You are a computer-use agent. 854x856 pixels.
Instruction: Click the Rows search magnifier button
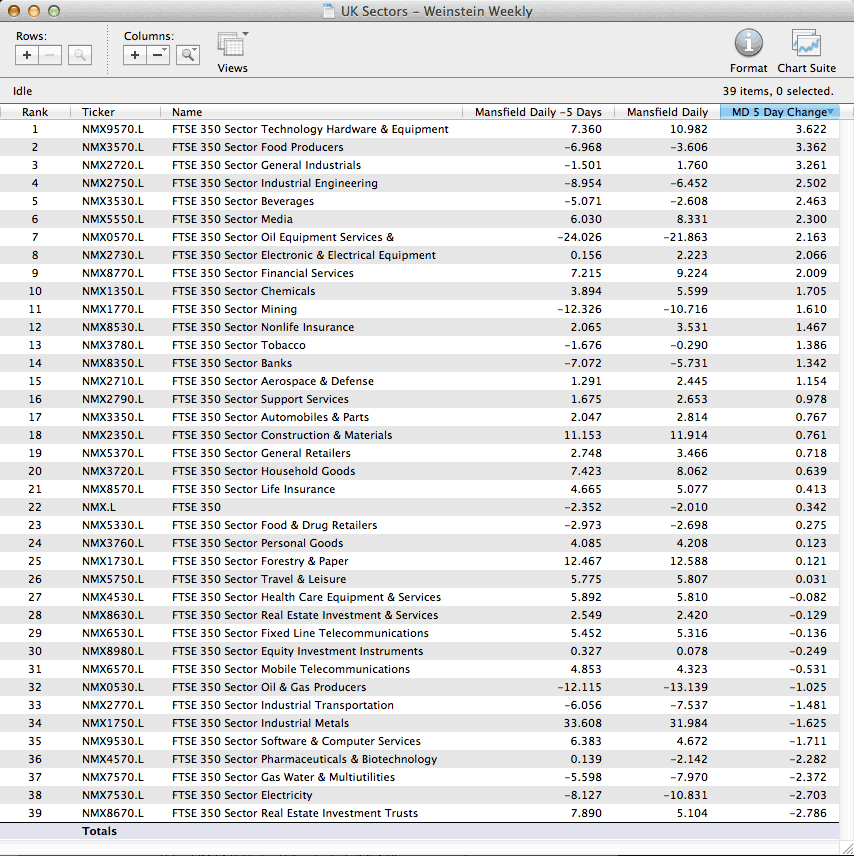[80, 56]
